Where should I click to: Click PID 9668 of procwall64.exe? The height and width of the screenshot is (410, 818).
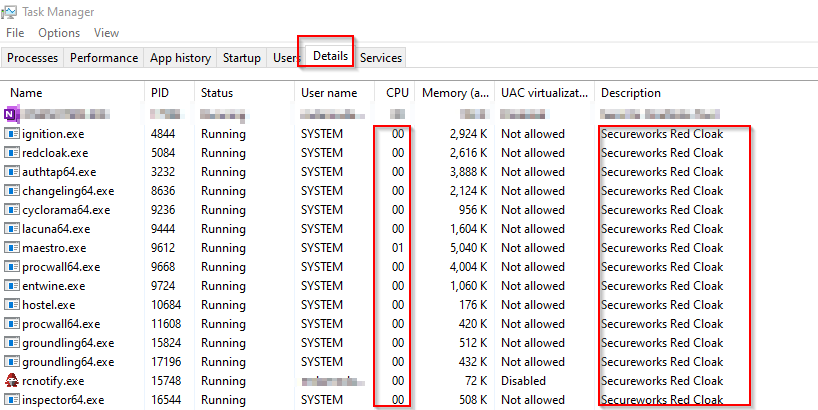tap(163, 267)
